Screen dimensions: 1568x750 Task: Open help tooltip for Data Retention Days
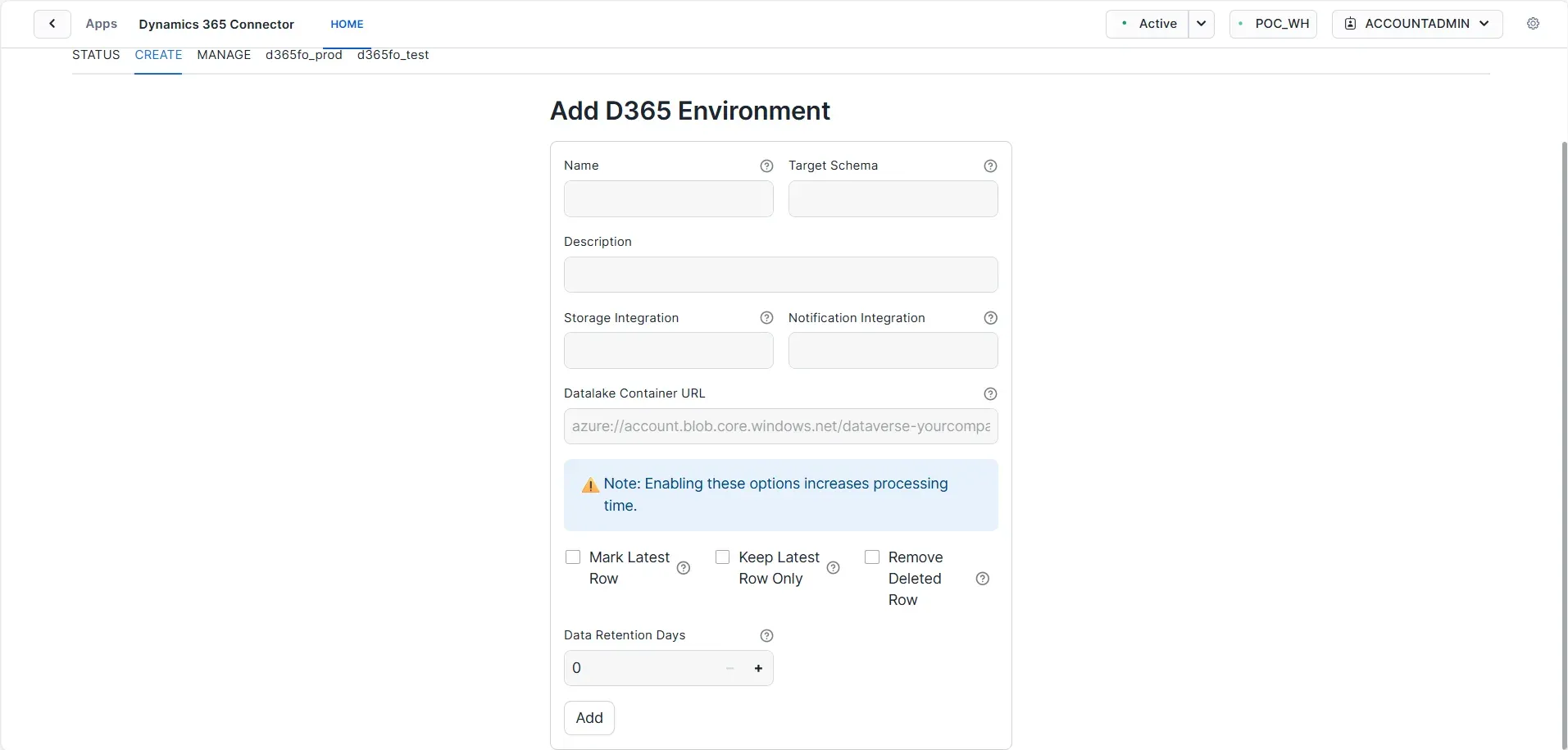[x=766, y=635]
